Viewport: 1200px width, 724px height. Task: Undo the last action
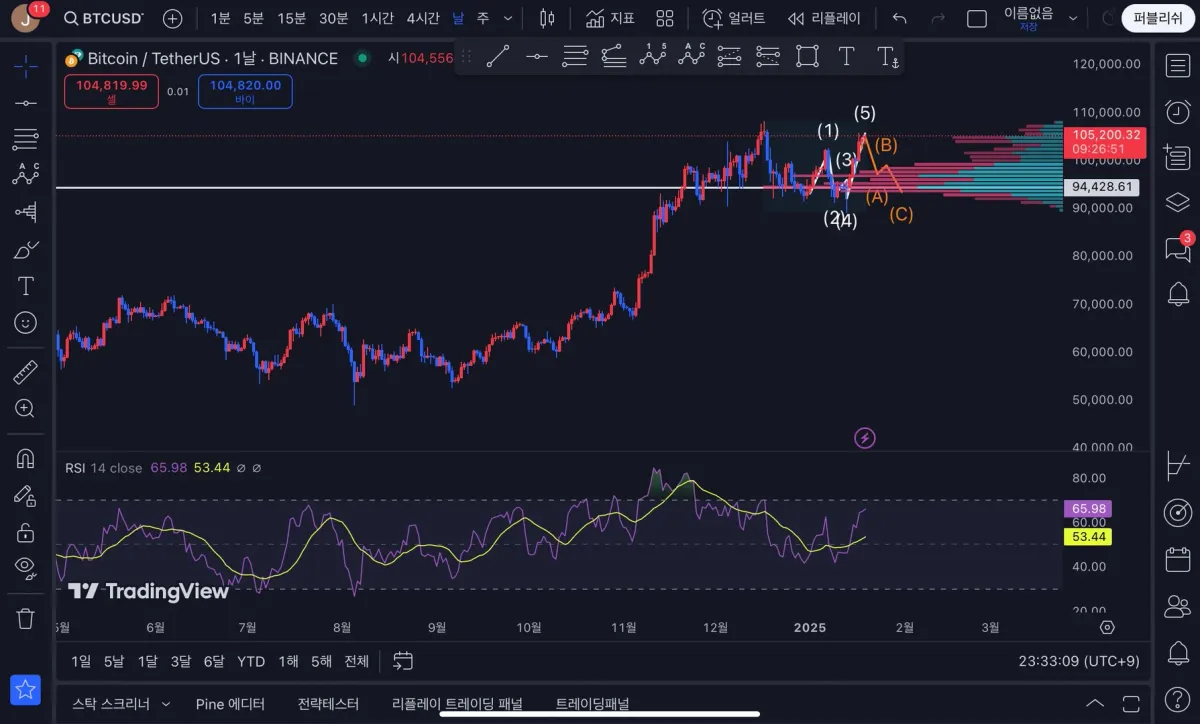pyautogui.click(x=899, y=18)
